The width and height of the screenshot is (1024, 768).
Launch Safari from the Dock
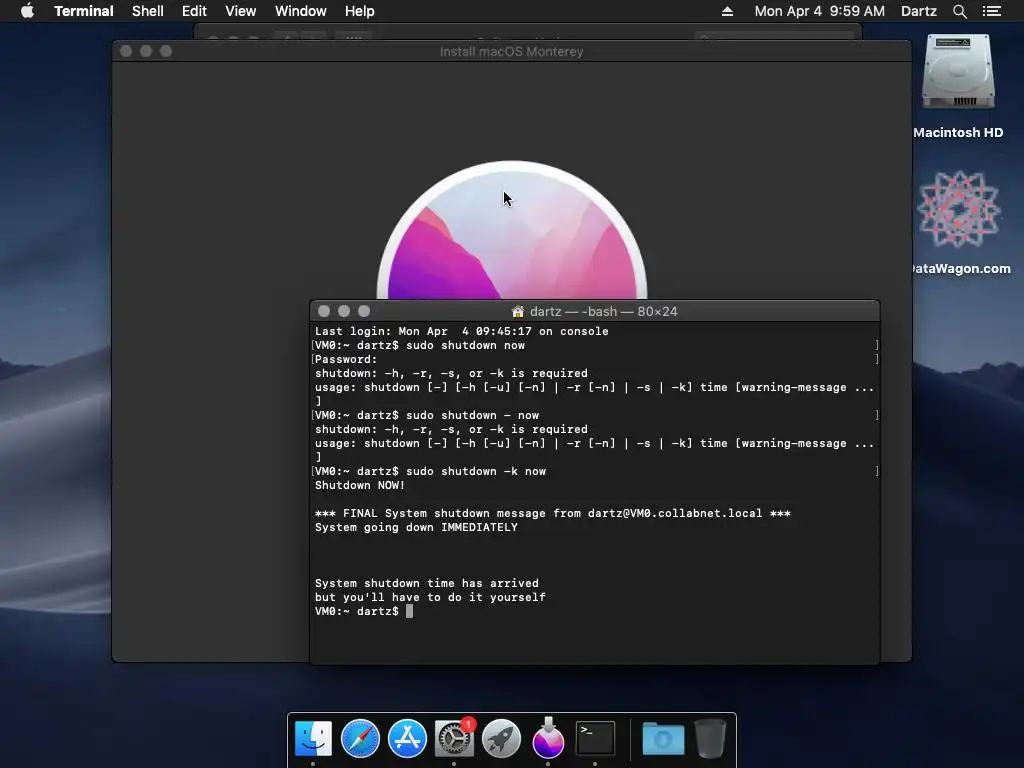pyautogui.click(x=360, y=739)
